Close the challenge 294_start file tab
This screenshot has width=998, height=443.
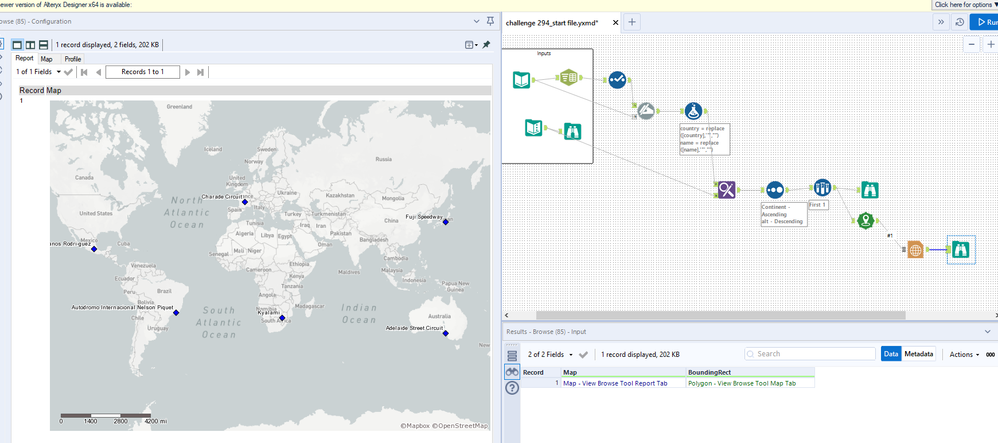(615, 22)
